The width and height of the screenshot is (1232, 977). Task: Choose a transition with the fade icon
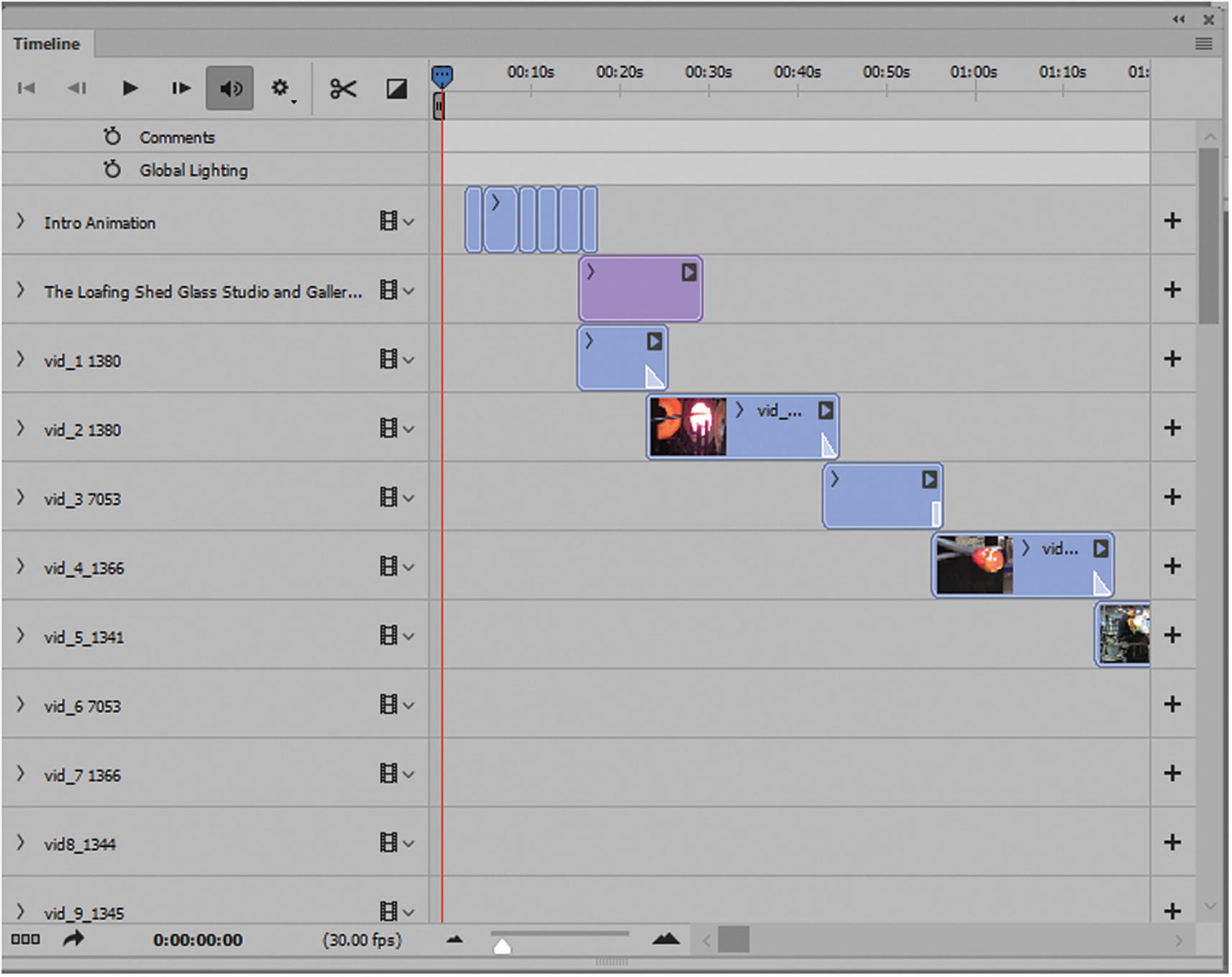pos(396,89)
